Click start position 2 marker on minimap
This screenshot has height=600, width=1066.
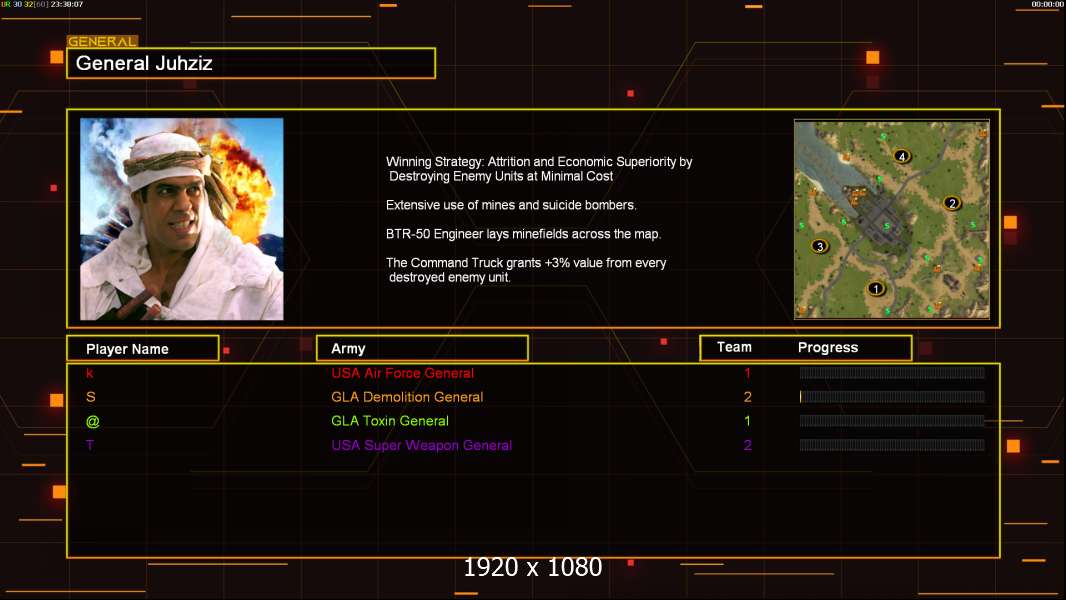pos(952,203)
